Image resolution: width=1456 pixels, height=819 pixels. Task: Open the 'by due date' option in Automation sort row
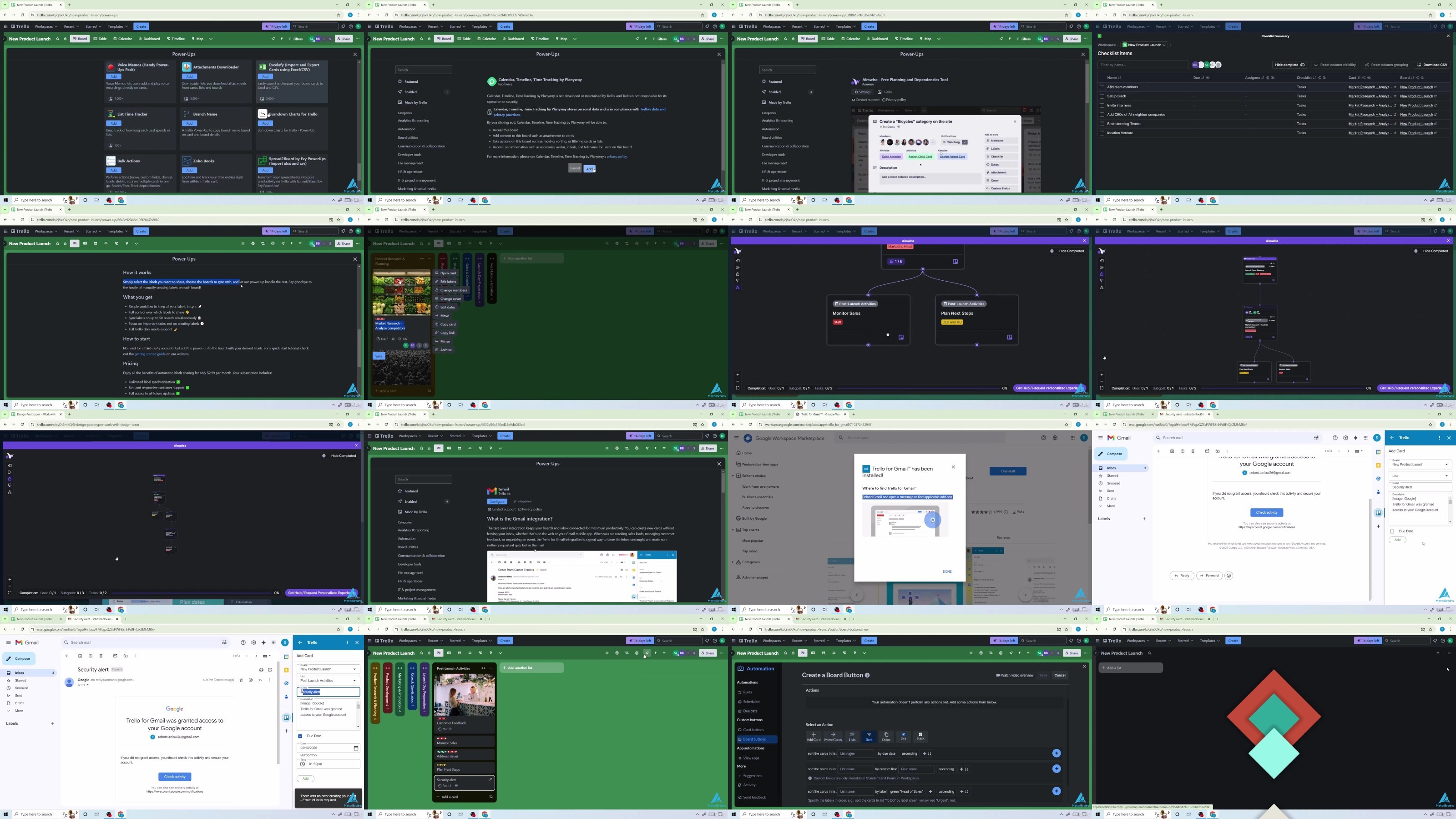pos(886,753)
